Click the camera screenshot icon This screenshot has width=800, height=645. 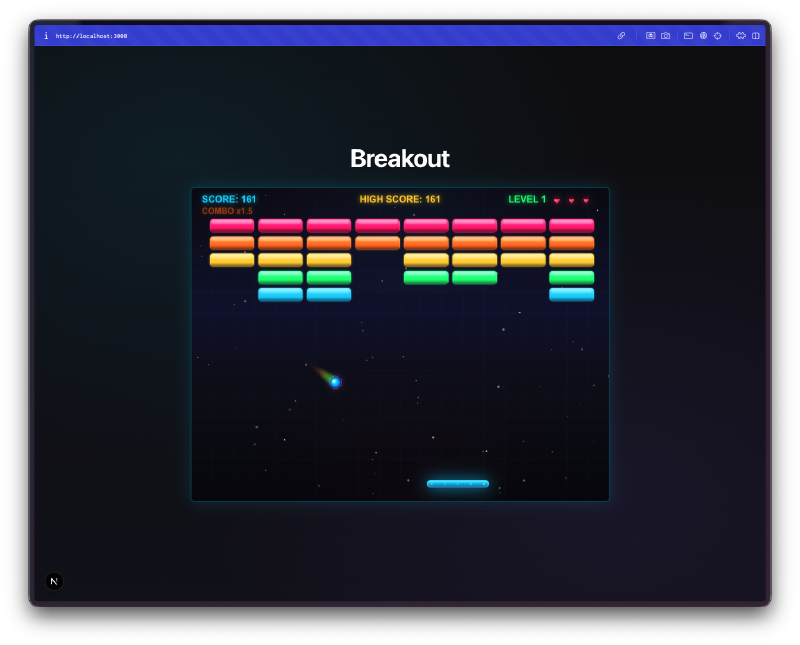pyautogui.click(x=666, y=36)
